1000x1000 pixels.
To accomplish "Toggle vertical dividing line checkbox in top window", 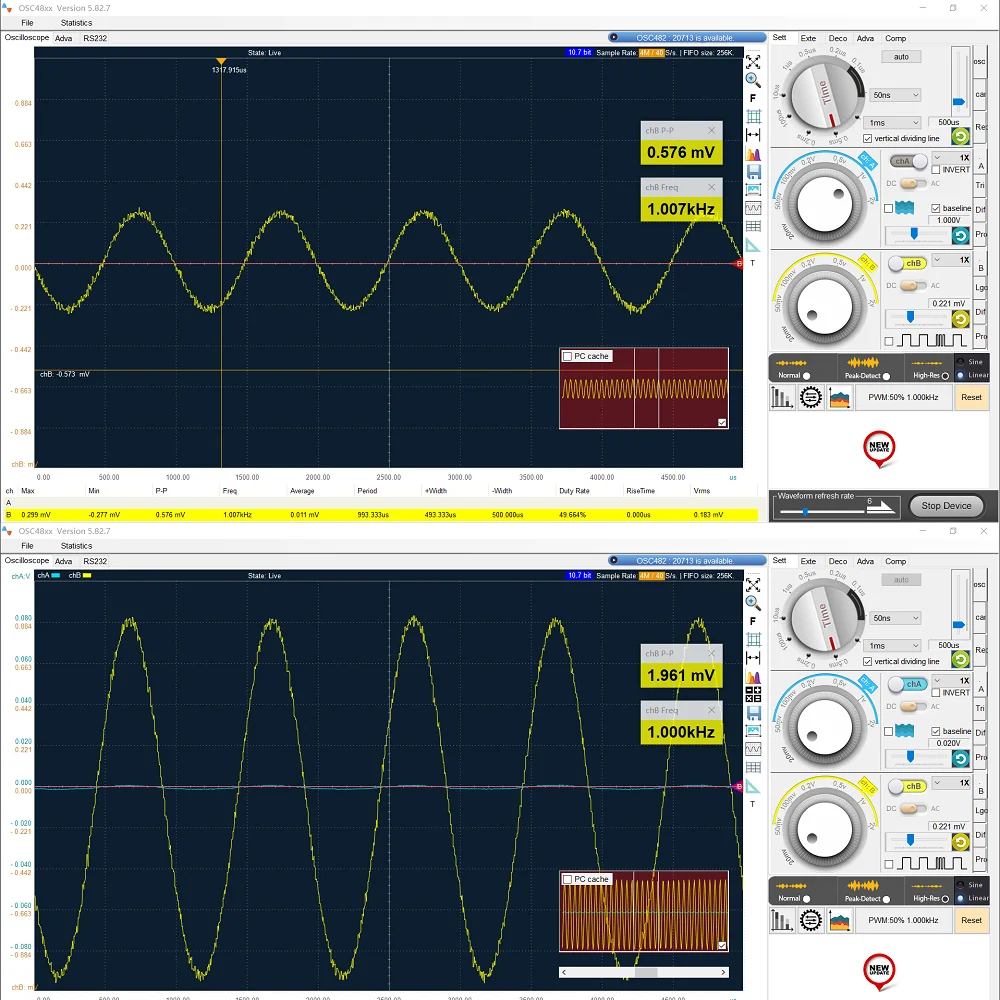I will click(x=867, y=138).
